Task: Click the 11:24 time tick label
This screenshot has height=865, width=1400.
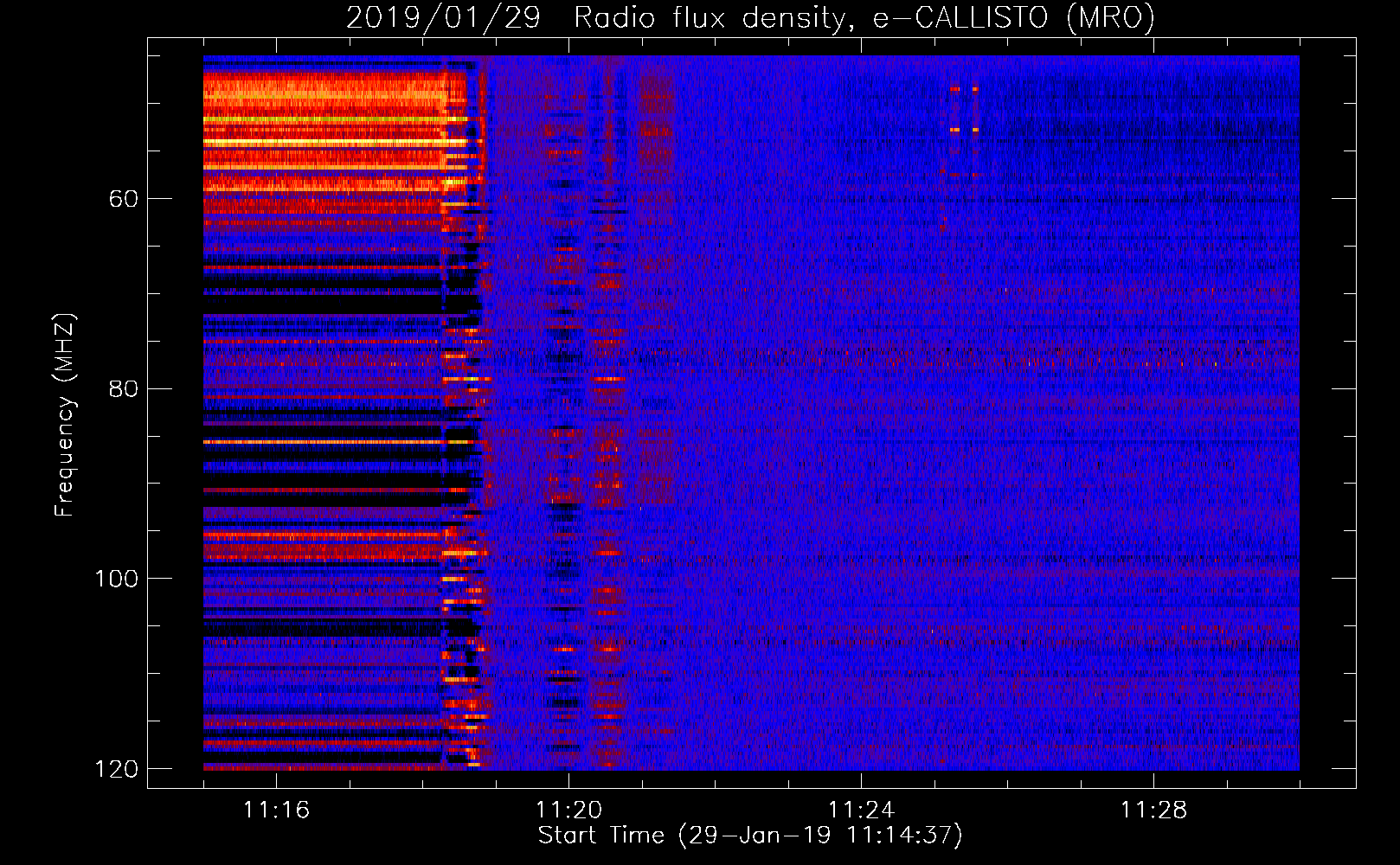Action: (861, 811)
